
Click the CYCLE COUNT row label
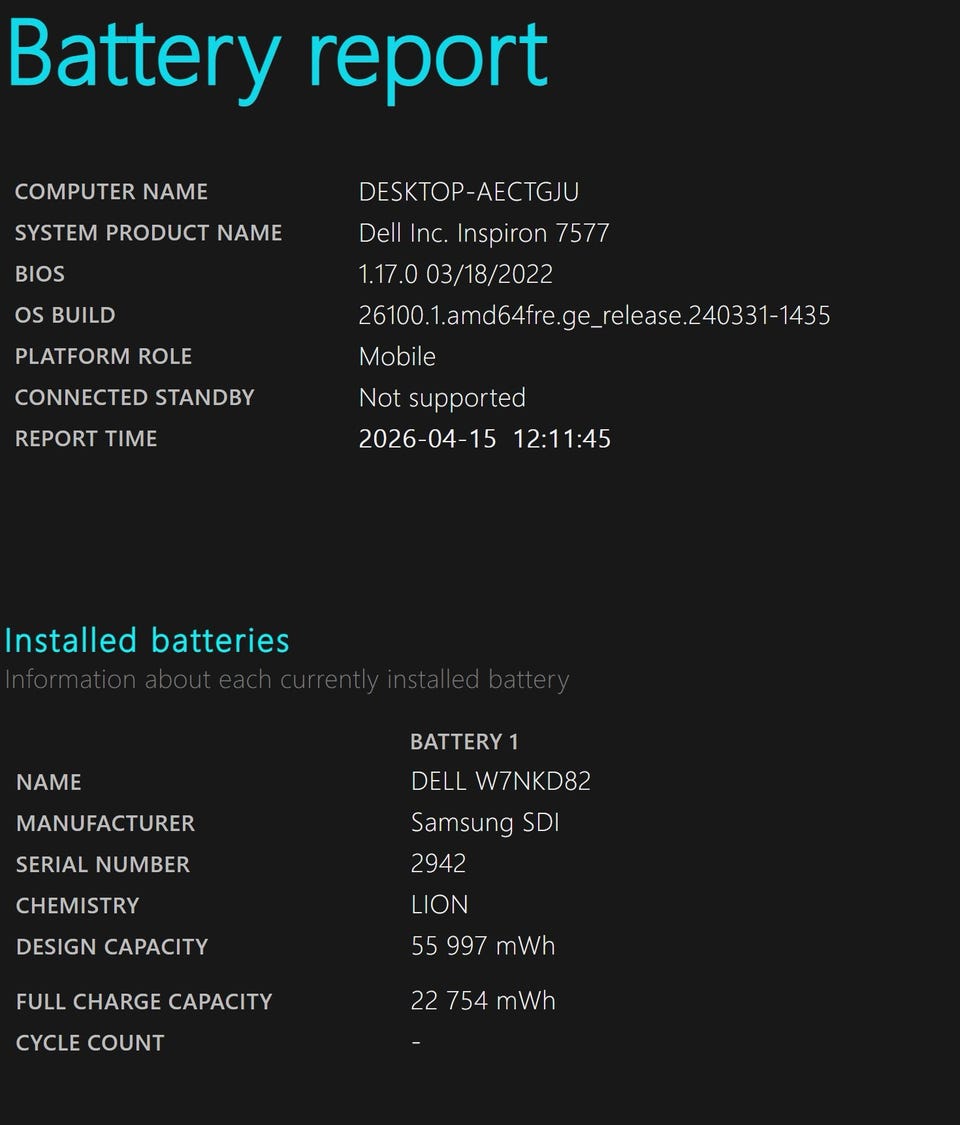[x=90, y=1043]
